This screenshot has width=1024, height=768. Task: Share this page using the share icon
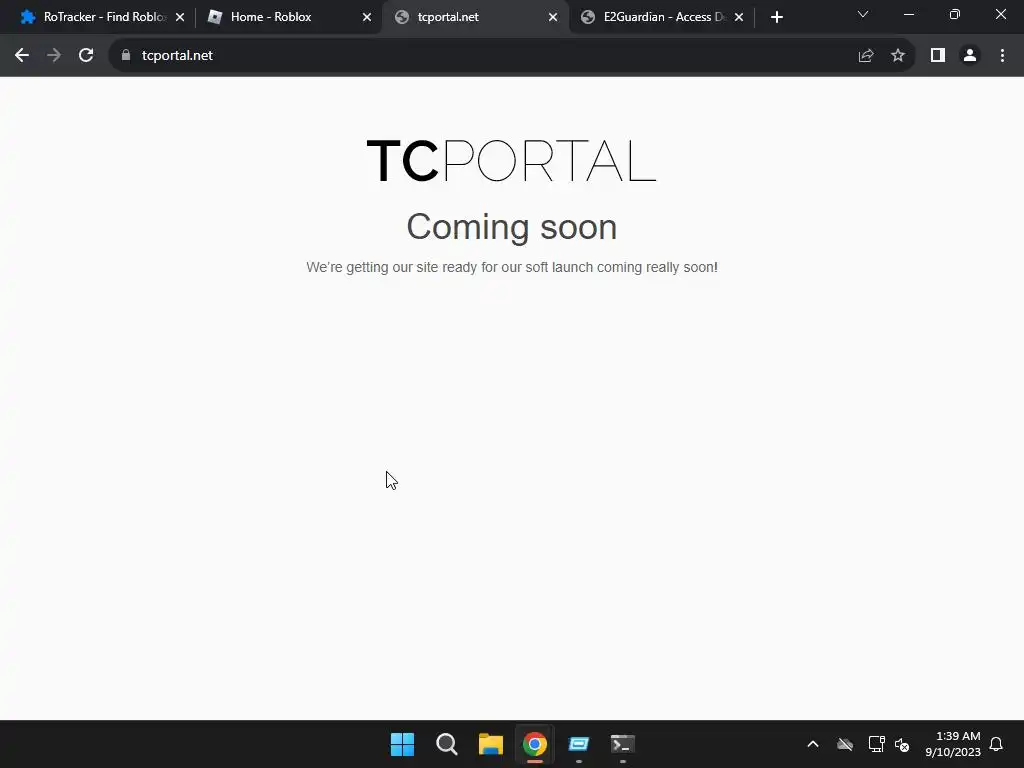click(x=866, y=56)
